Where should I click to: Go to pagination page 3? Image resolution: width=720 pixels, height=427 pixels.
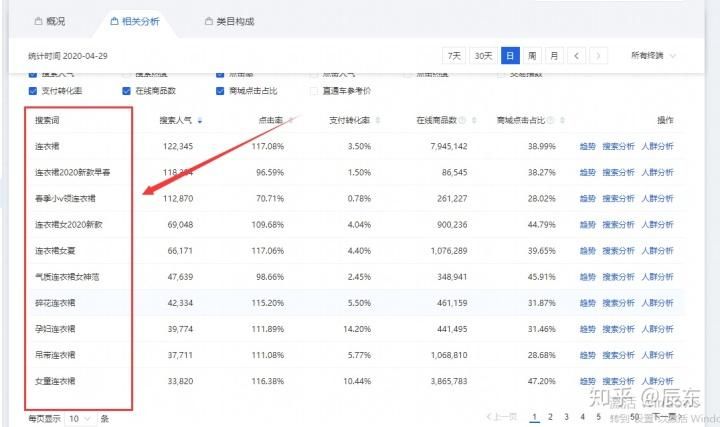[566, 417]
